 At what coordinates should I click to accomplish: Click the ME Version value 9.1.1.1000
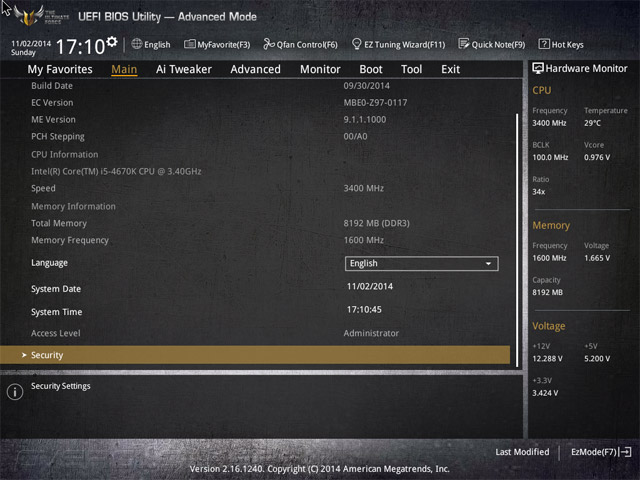[364, 120]
